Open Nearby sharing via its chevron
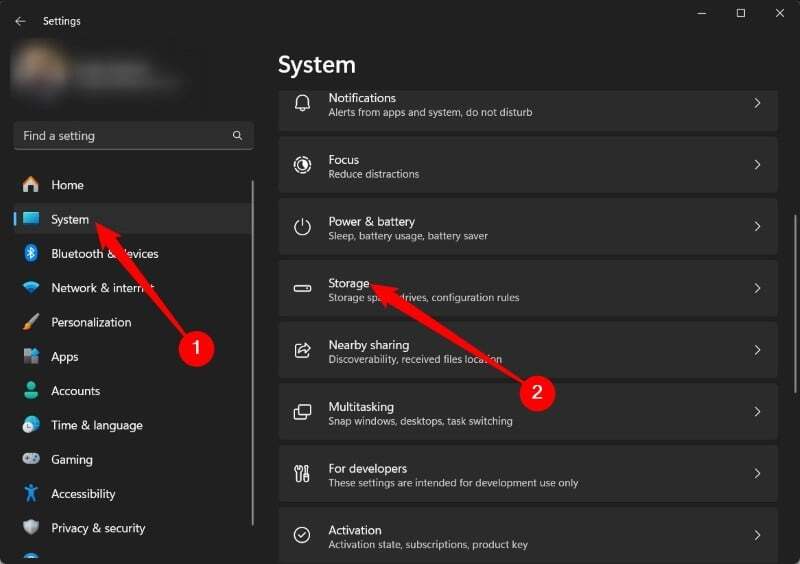The width and height of the screenshot is (800, 564). 757,350
